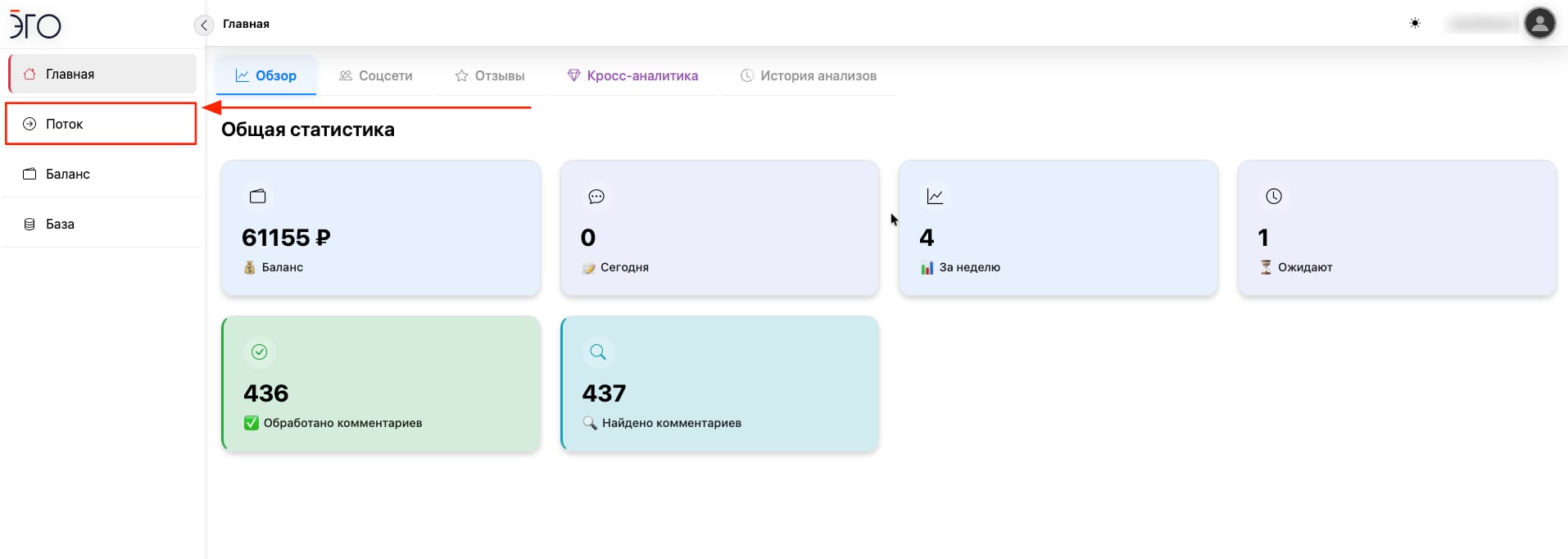1568x559 pixels.
Task: Click the green checkmark icon in processed card
Action: tap(260, 352)
